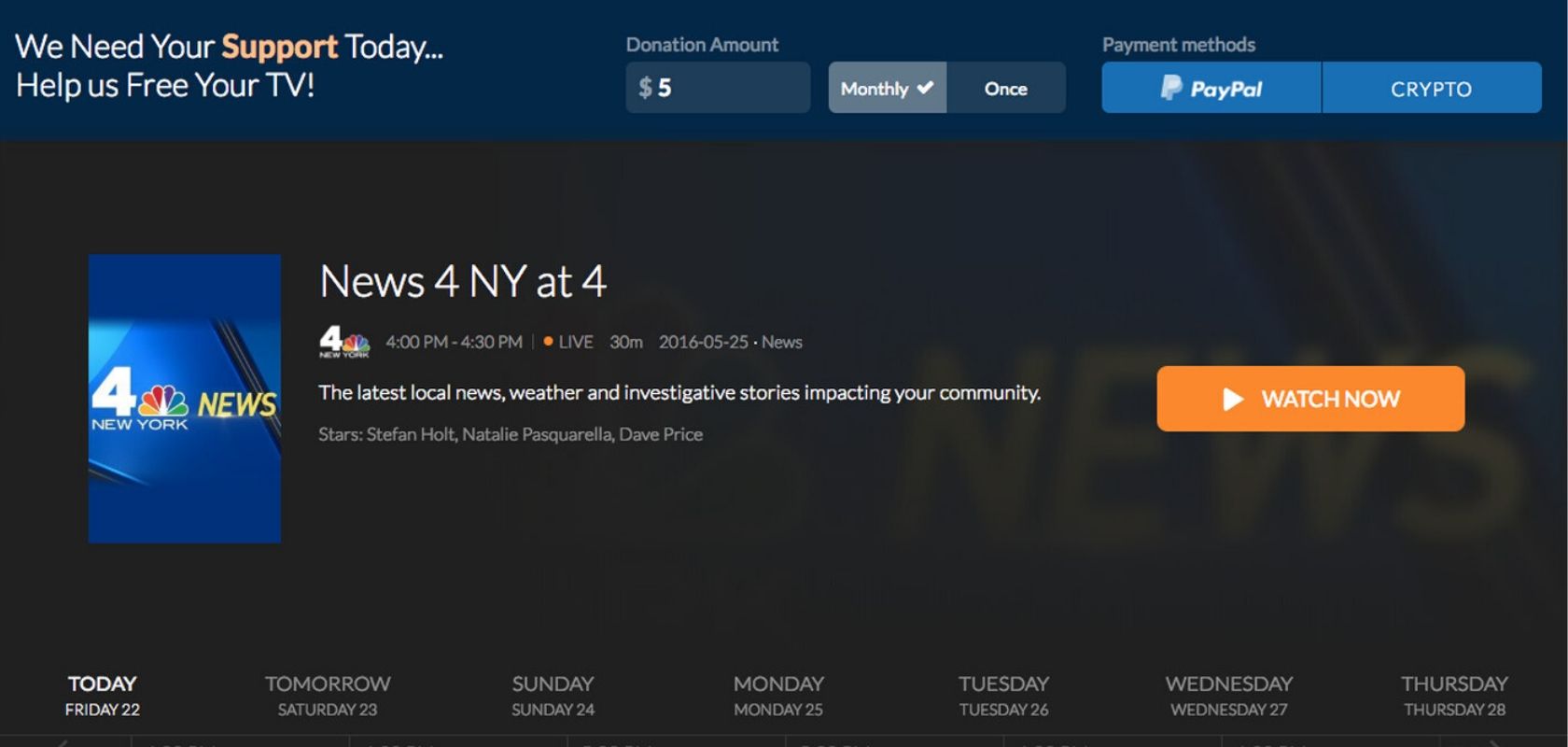Screen dimensions: 1568x747
Task: Click the Payment methods label
Action: coord(1179,45)
